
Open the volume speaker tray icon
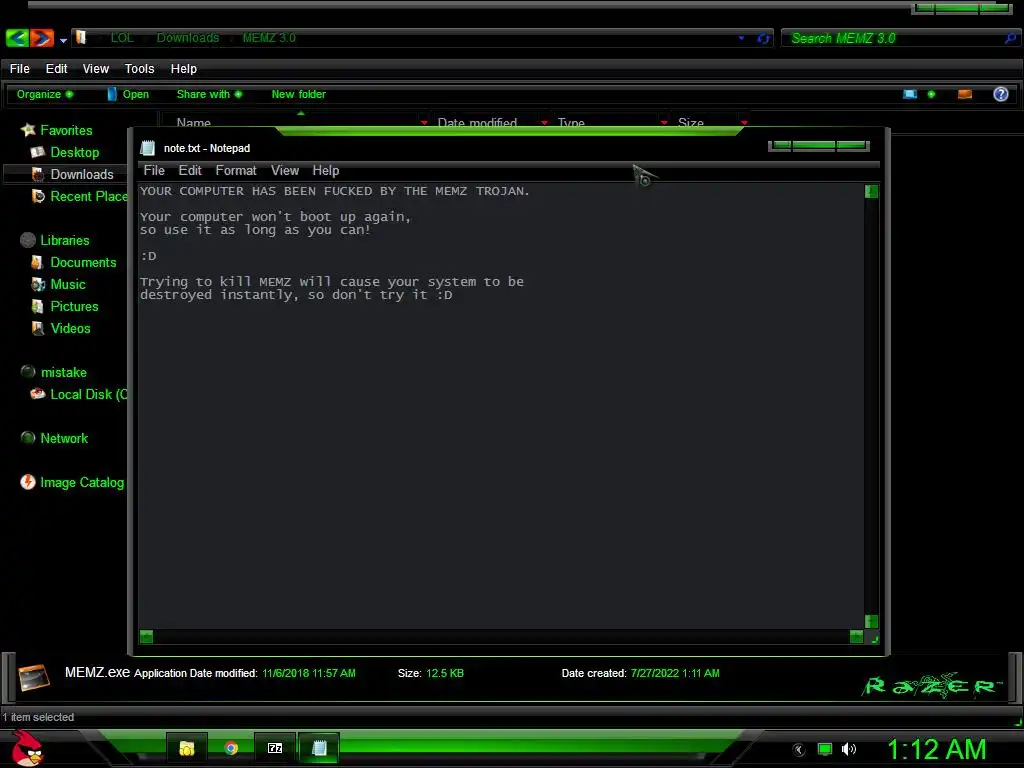tap(848, 749)
